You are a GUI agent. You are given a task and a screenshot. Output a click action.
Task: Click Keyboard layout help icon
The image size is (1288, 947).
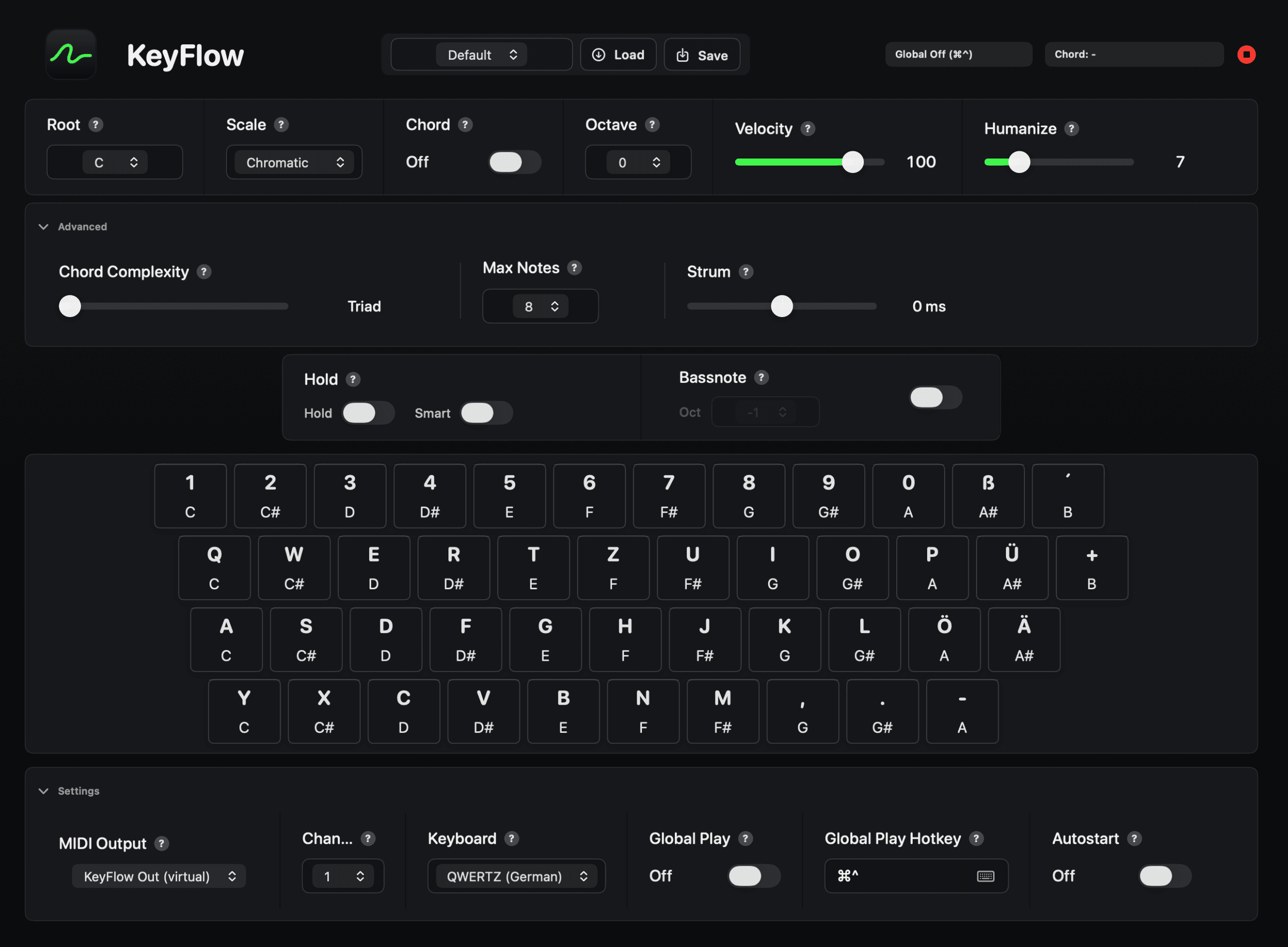click(512, 838)
